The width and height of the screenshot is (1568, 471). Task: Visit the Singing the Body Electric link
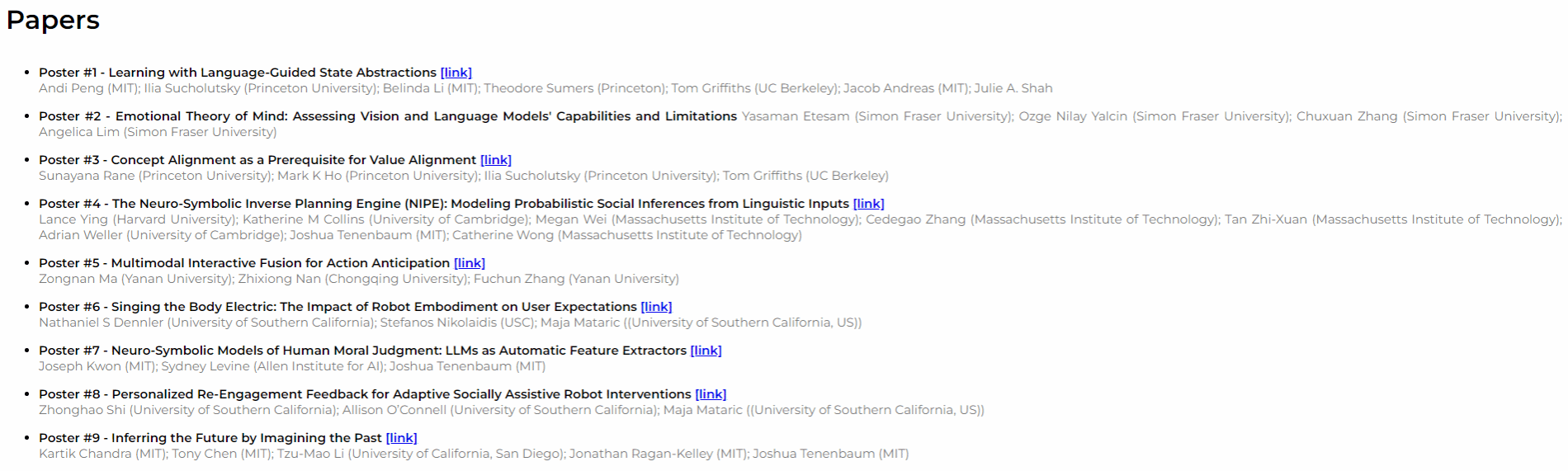656,307
